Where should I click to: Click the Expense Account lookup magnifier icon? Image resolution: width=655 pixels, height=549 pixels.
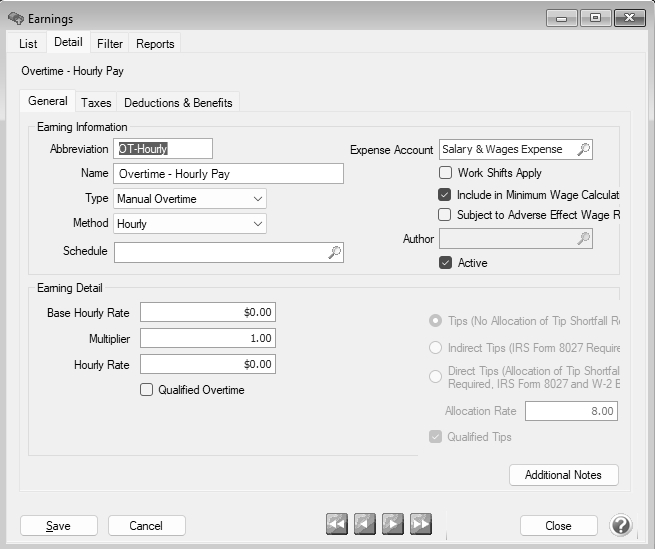pos(584,149)
